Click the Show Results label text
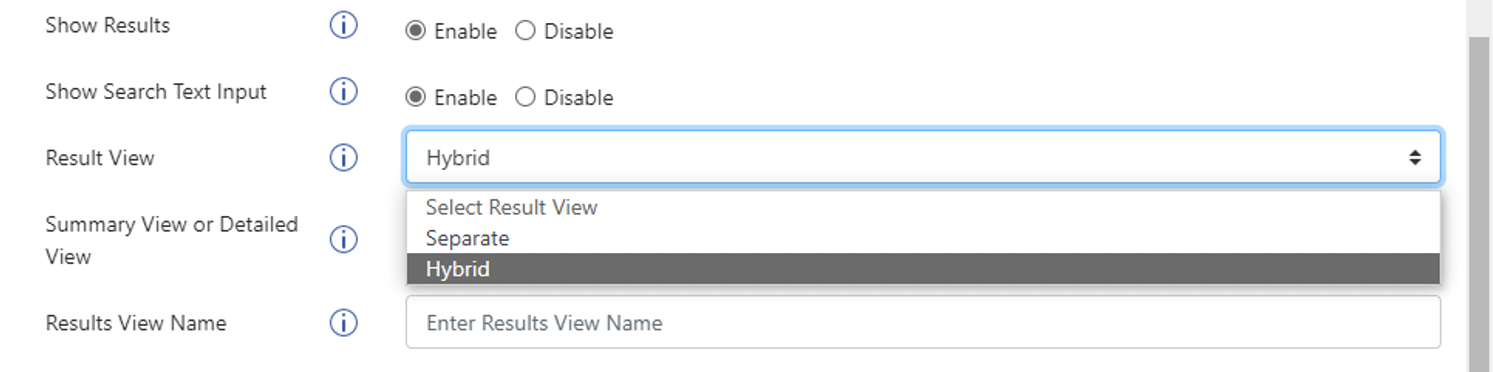1493x372 pixels. pyautogui.click(x=108, y=26)
